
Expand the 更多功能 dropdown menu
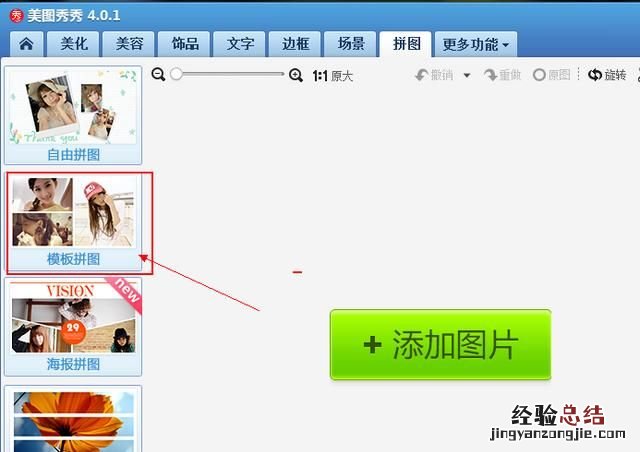click(476, 44)
